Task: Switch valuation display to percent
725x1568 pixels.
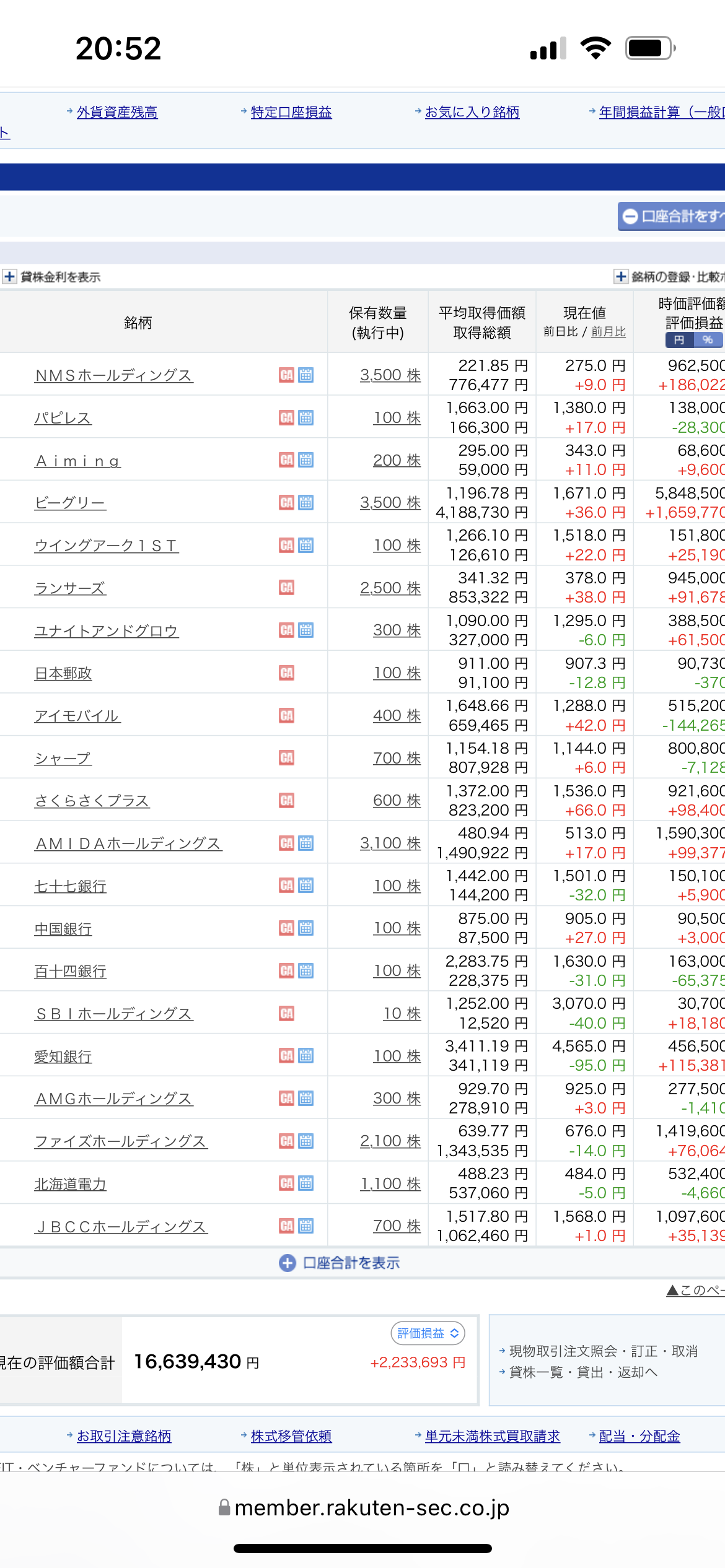Action: pyautogui.click(x=708, y=340)
